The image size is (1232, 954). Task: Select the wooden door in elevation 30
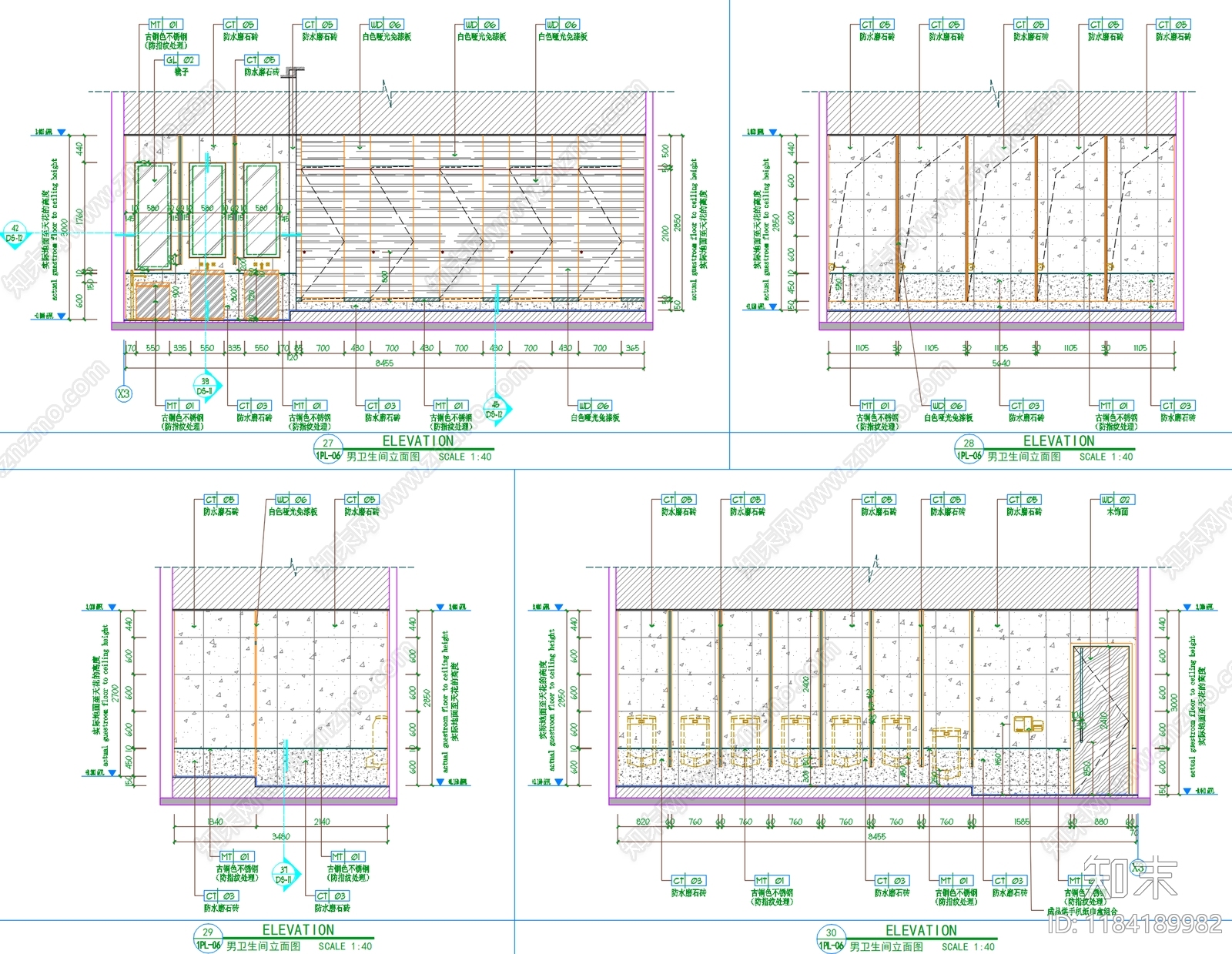1102,719
